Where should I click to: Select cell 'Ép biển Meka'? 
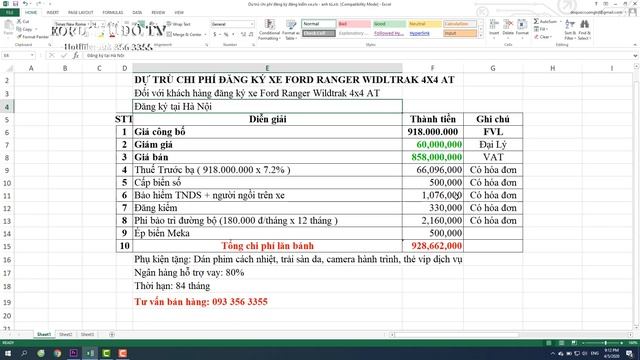[267, 233]
